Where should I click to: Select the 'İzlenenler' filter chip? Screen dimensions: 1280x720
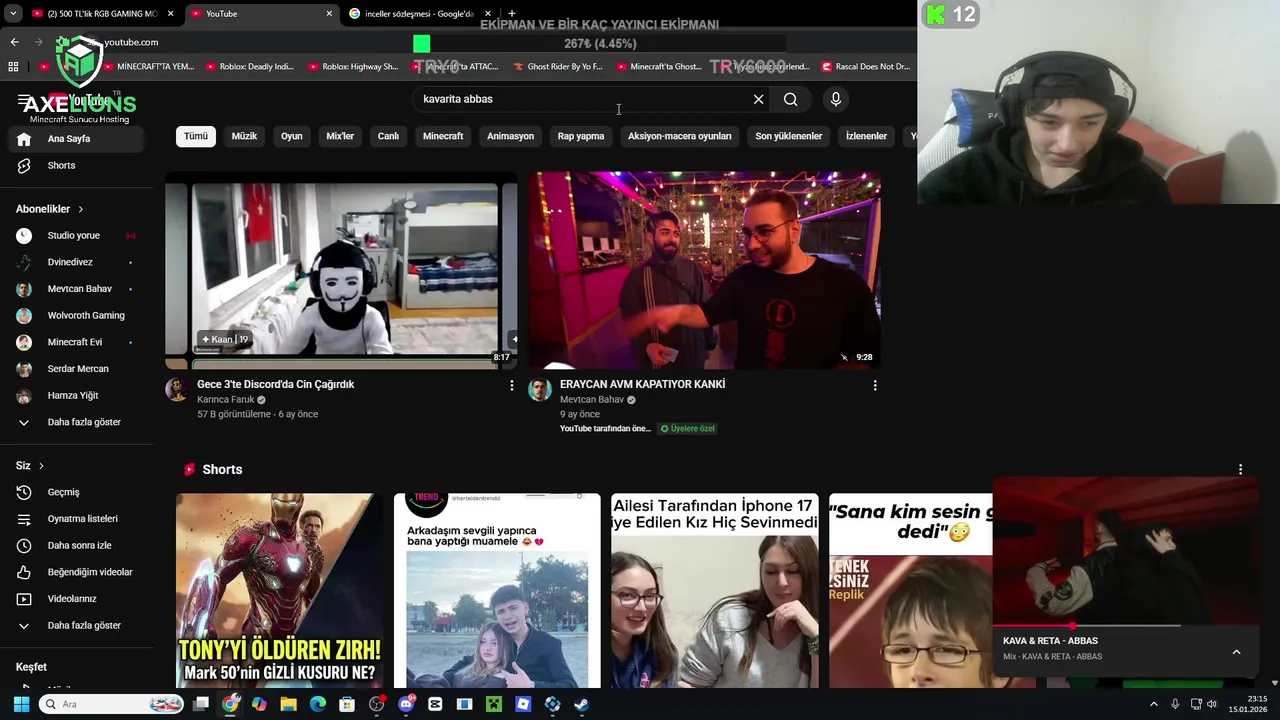866,136
